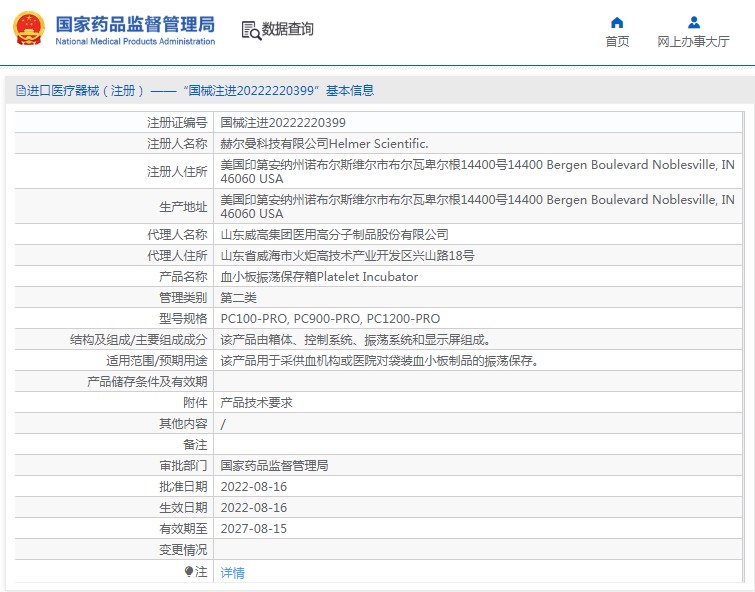Click 产品技术要求 attachment text
Image resolution: width=755 pixels, height=592 pixels.
(257, 403)
